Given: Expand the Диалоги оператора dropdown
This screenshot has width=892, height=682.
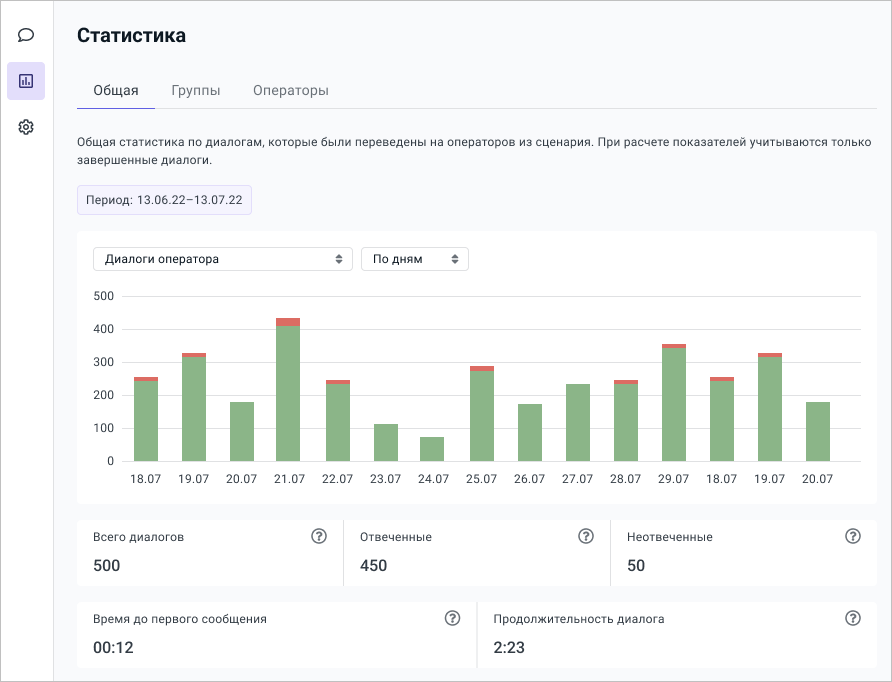Looking at the screenshot, I should (x=222, y=259).
